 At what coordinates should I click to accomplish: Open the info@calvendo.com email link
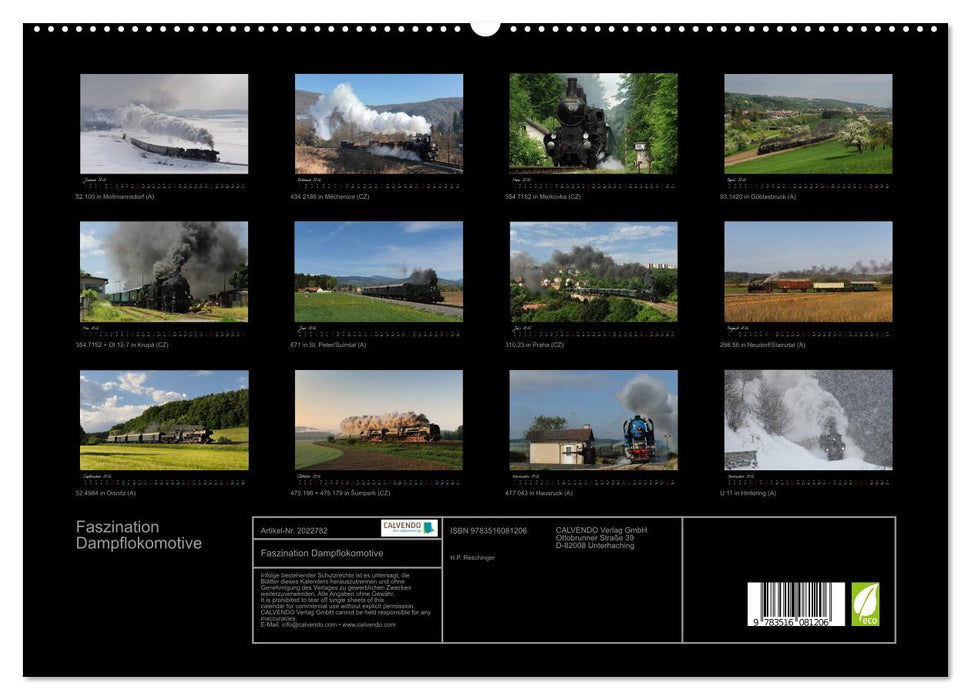(311, 624)
